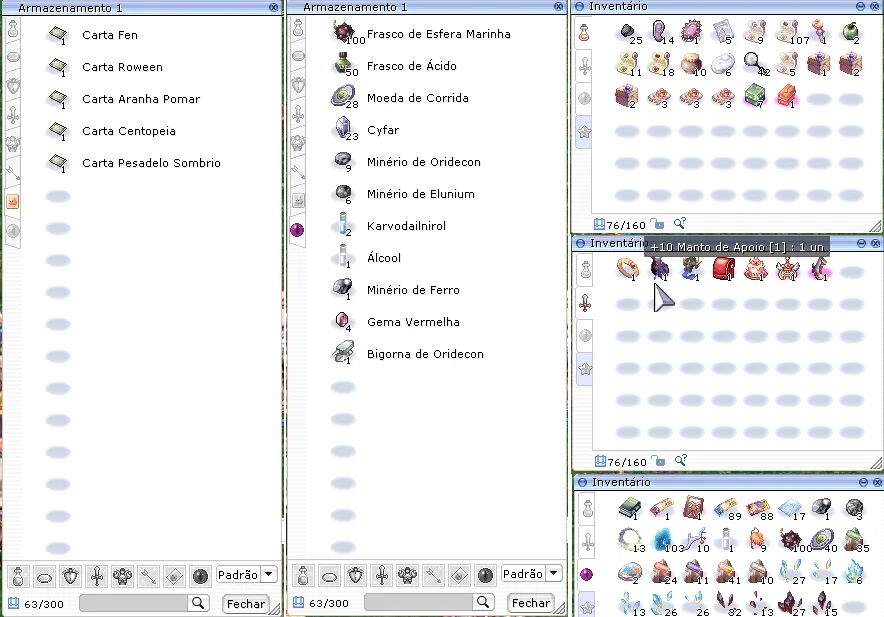
Task: Pick the green box item with count 7
Action: [x=754, y=96]
